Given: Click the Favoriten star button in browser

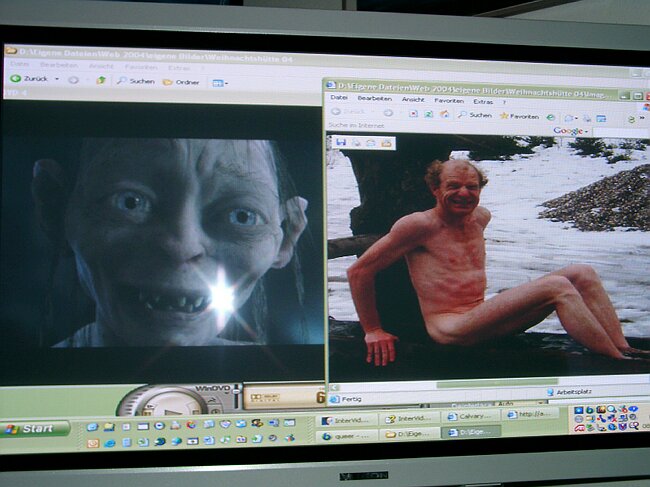Looking at the screenshot, I should [x=519, y=116].
